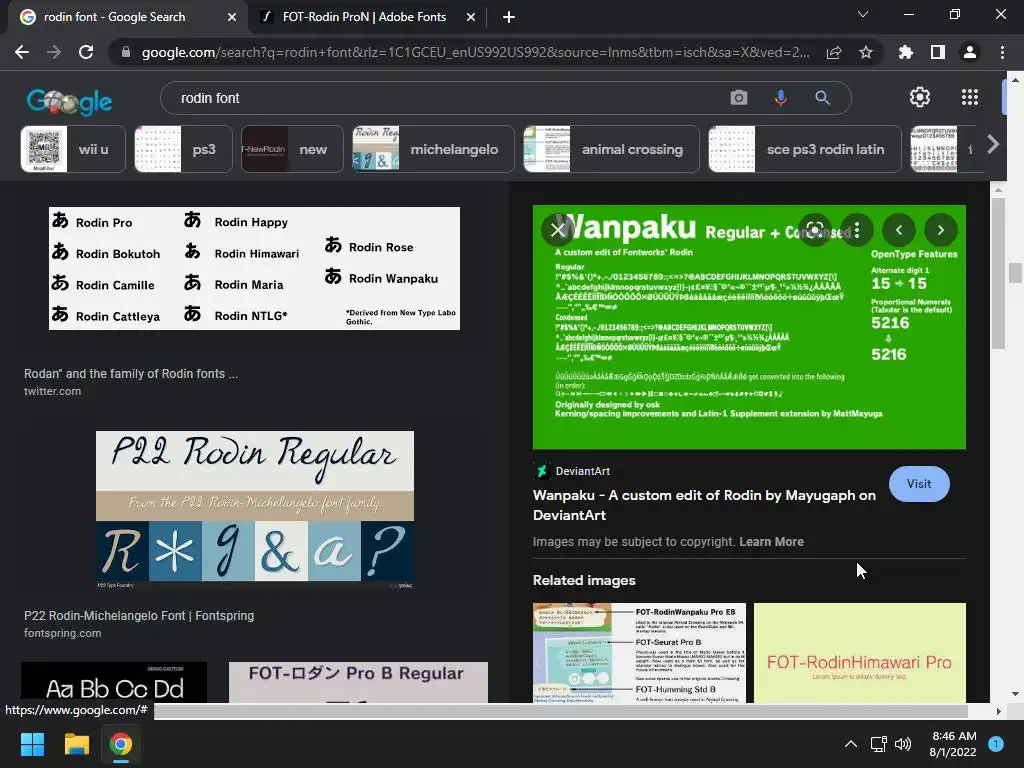Click the horizontal scrollbar at page bottom
1024x768 pixels.
pos(560,711)
